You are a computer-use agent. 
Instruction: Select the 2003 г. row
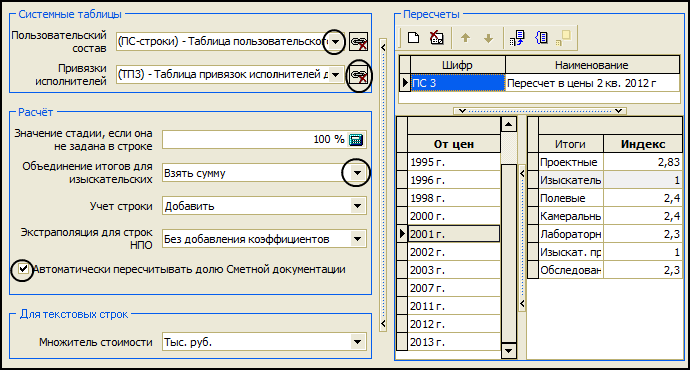[454, 270]
